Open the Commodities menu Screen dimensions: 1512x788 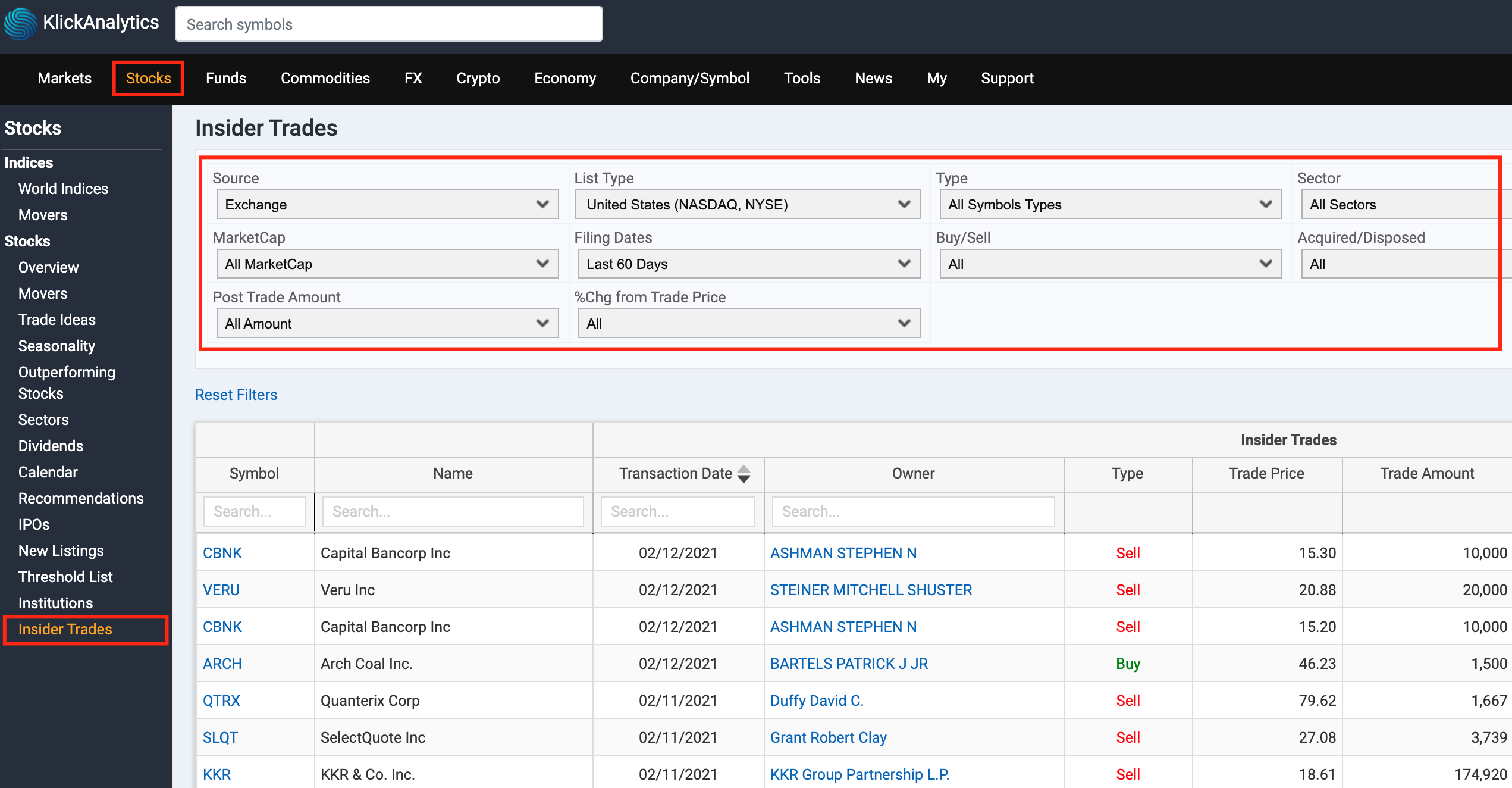tap(325, 78)
